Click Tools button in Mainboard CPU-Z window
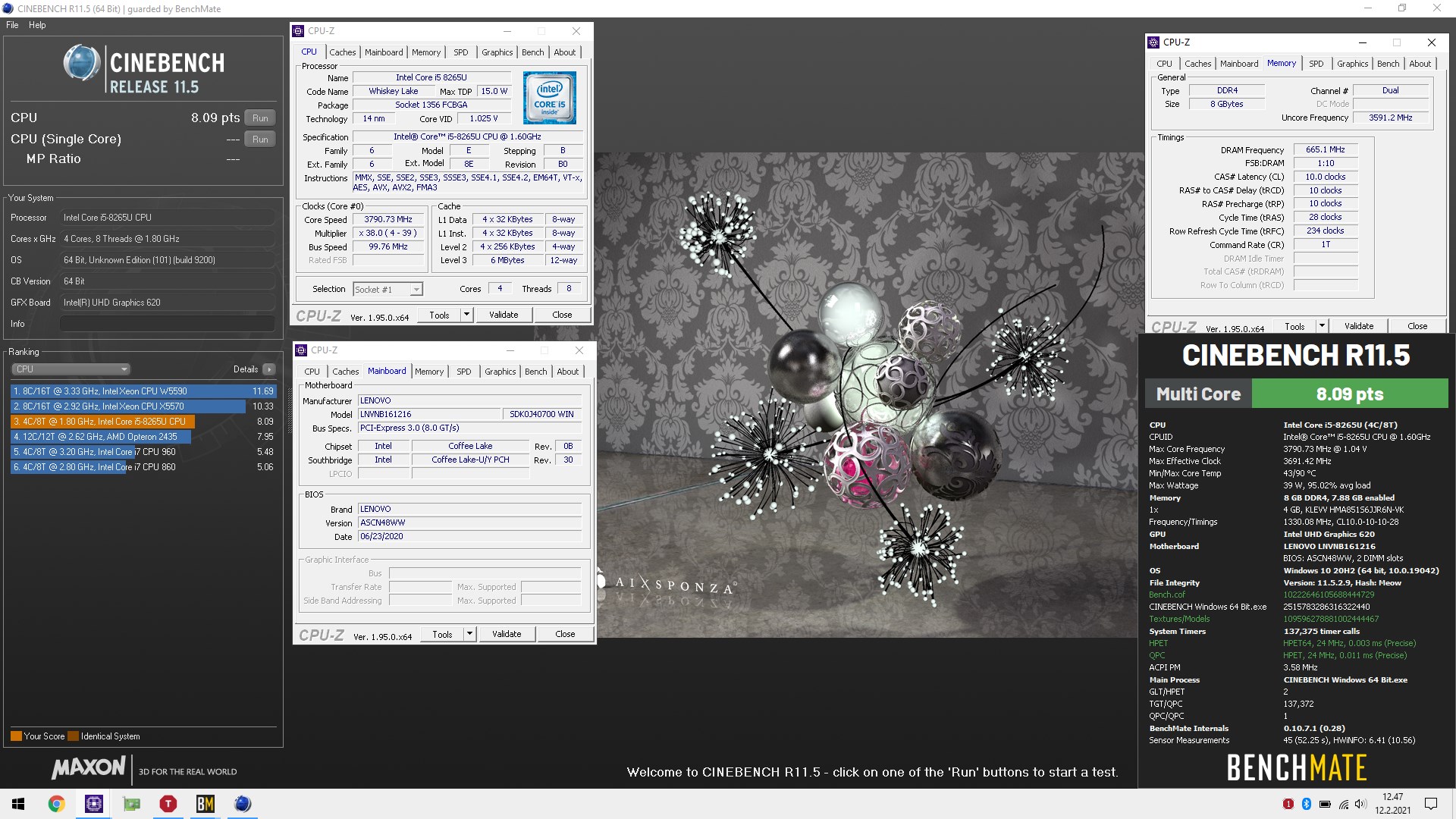The image size is (1456, 819). click(442, 634)
